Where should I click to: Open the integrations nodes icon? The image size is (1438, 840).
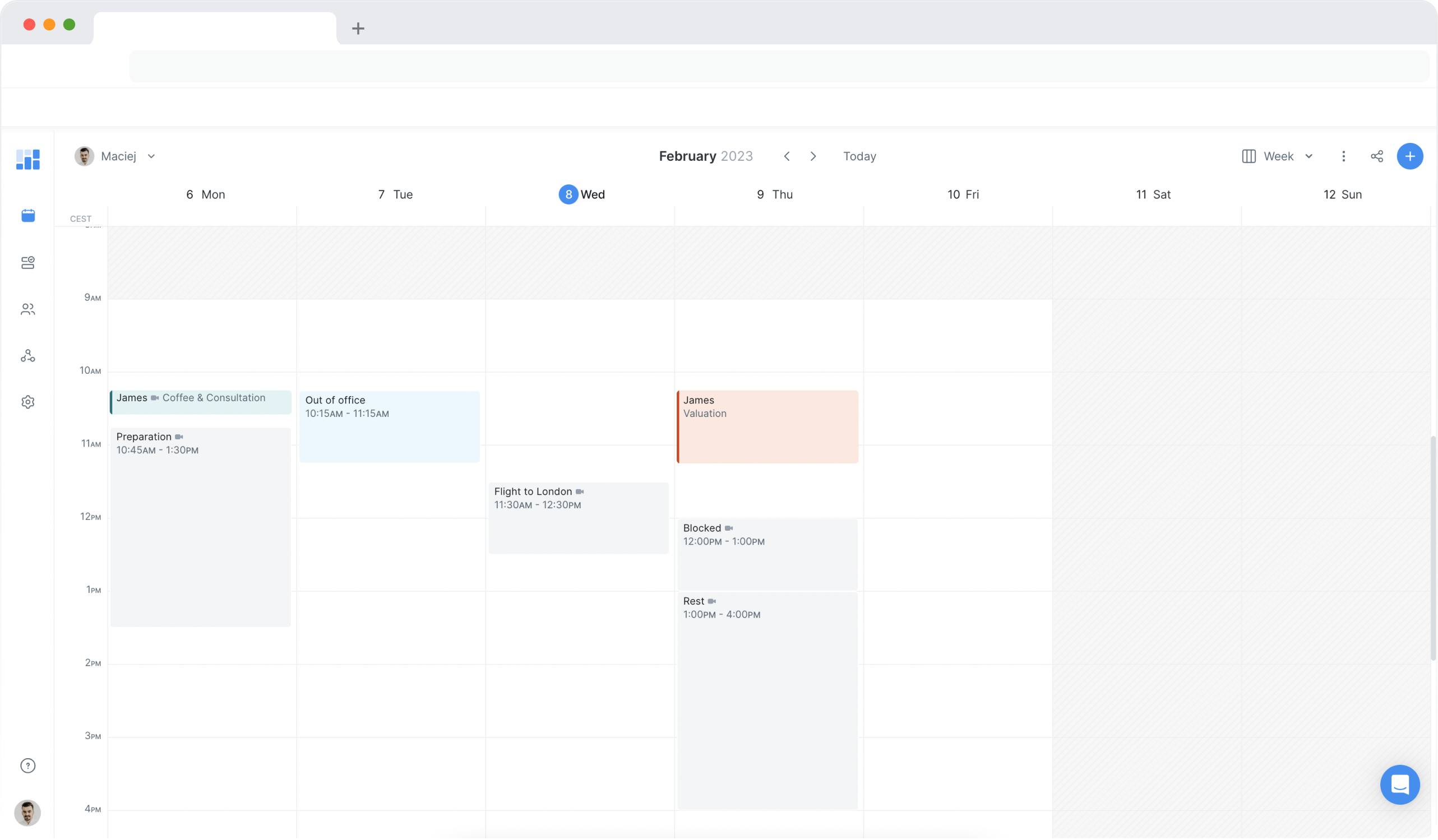28,356
